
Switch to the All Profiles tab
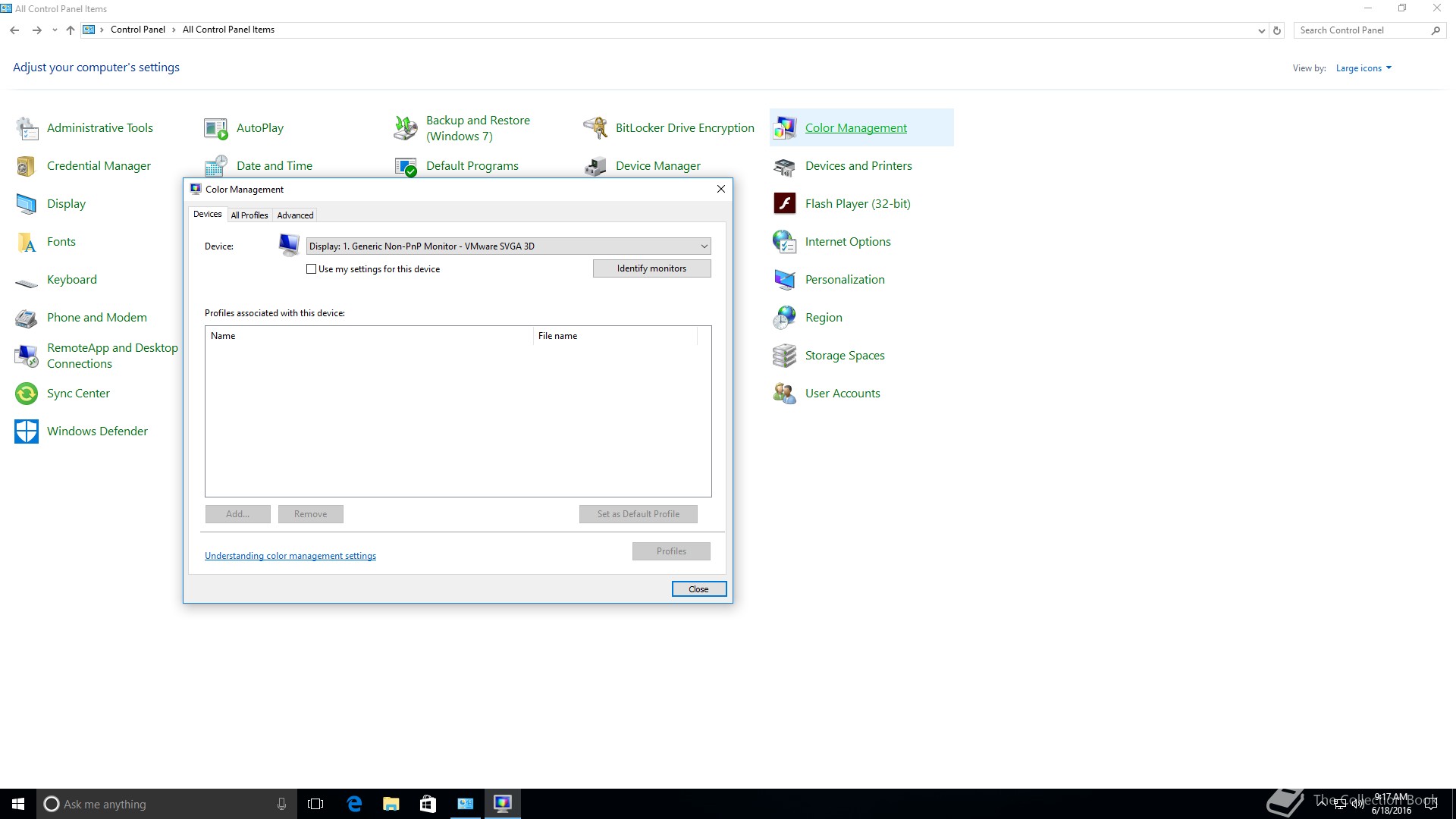pos(249,215)
